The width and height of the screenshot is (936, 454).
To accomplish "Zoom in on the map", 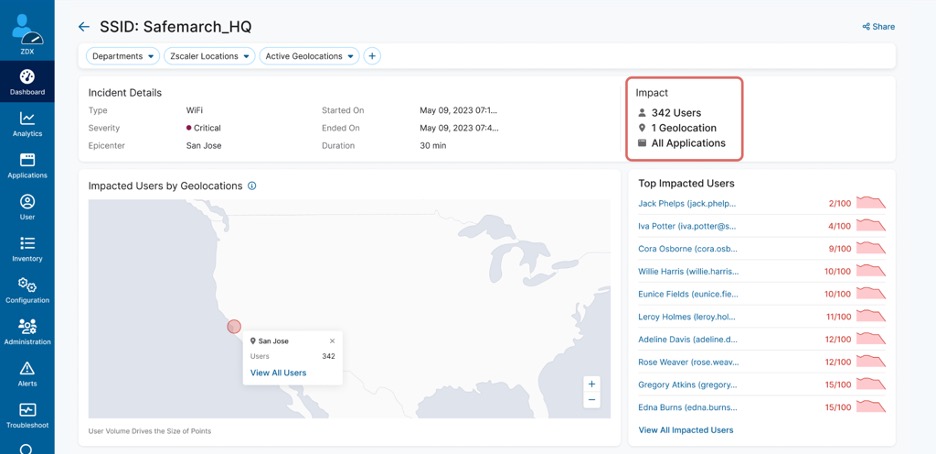I will coord(592,384).
